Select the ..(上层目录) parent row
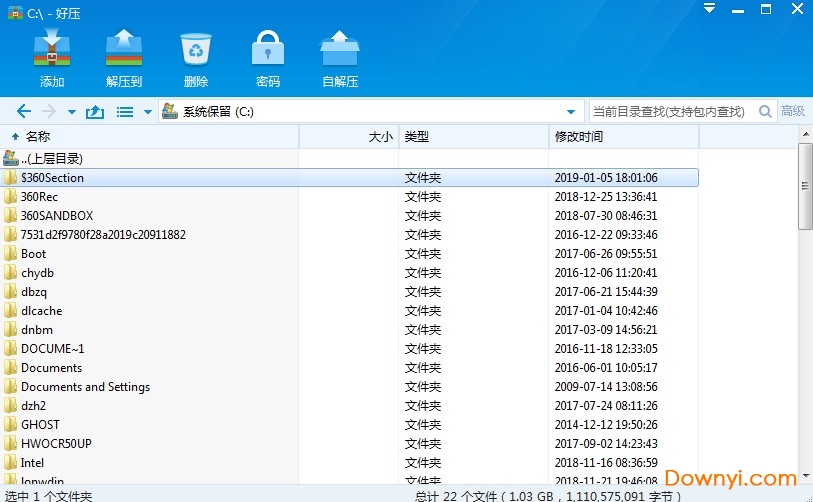The image size is (813, 502). tap(349, 159)
